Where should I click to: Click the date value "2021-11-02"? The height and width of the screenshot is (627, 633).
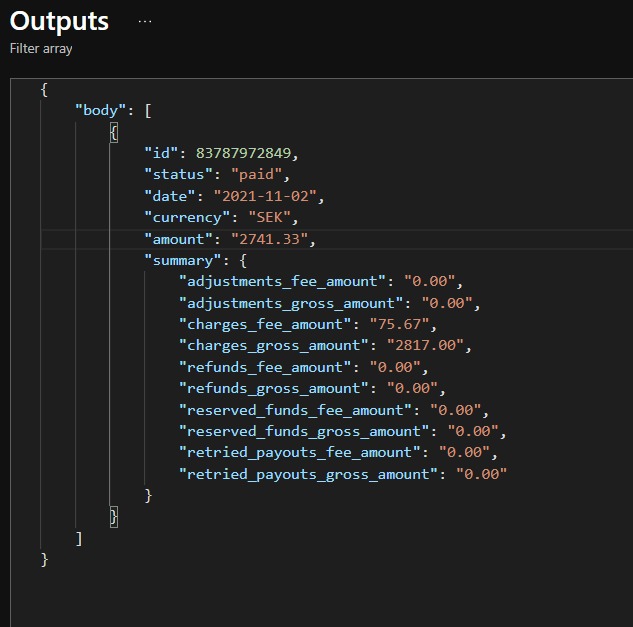pos(265,196)
